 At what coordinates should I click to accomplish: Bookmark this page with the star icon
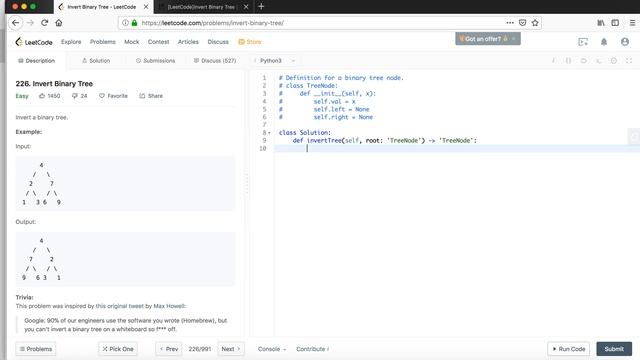coord(535,23)
